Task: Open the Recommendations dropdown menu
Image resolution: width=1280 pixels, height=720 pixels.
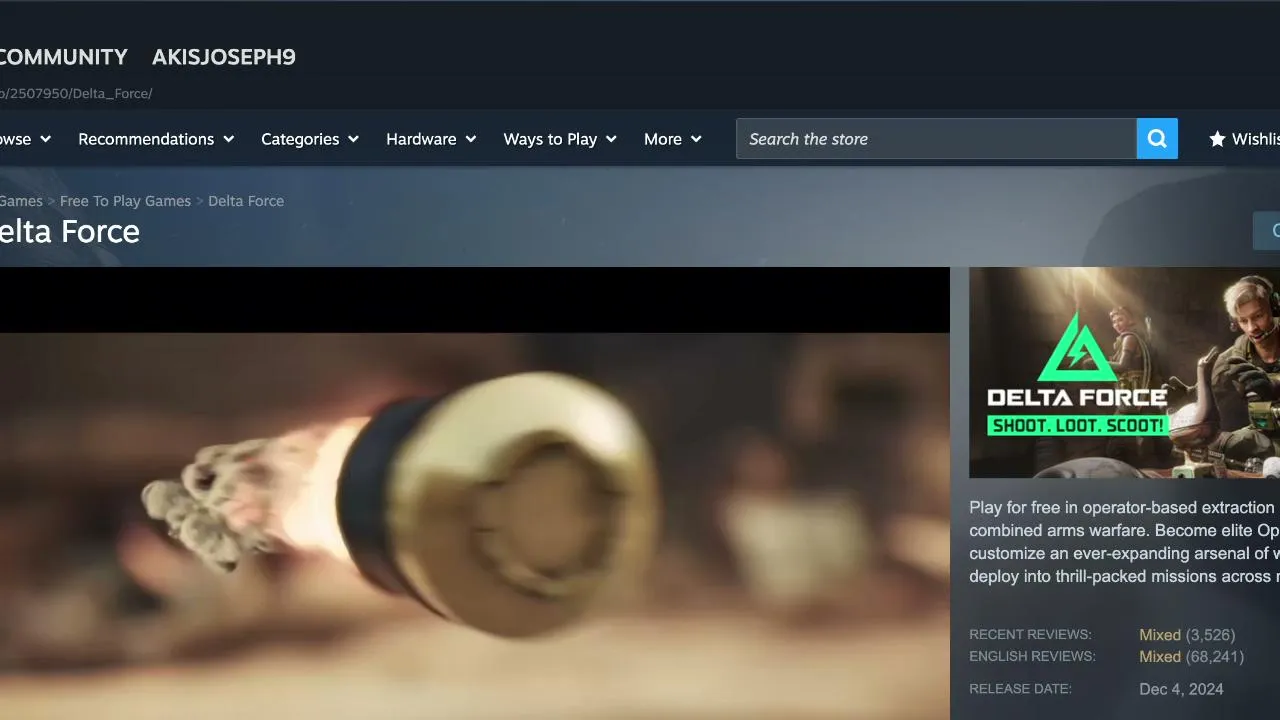Action: (x=156, y=139)
